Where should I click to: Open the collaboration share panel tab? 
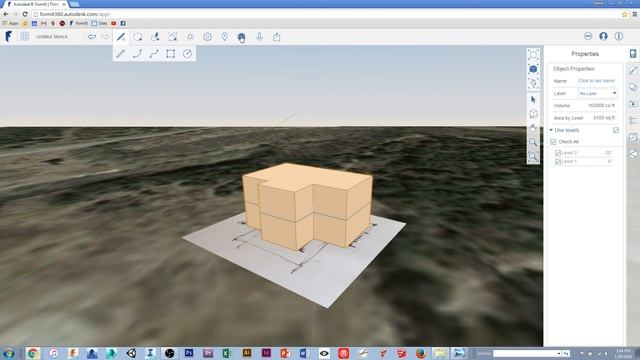click(633, 154)
